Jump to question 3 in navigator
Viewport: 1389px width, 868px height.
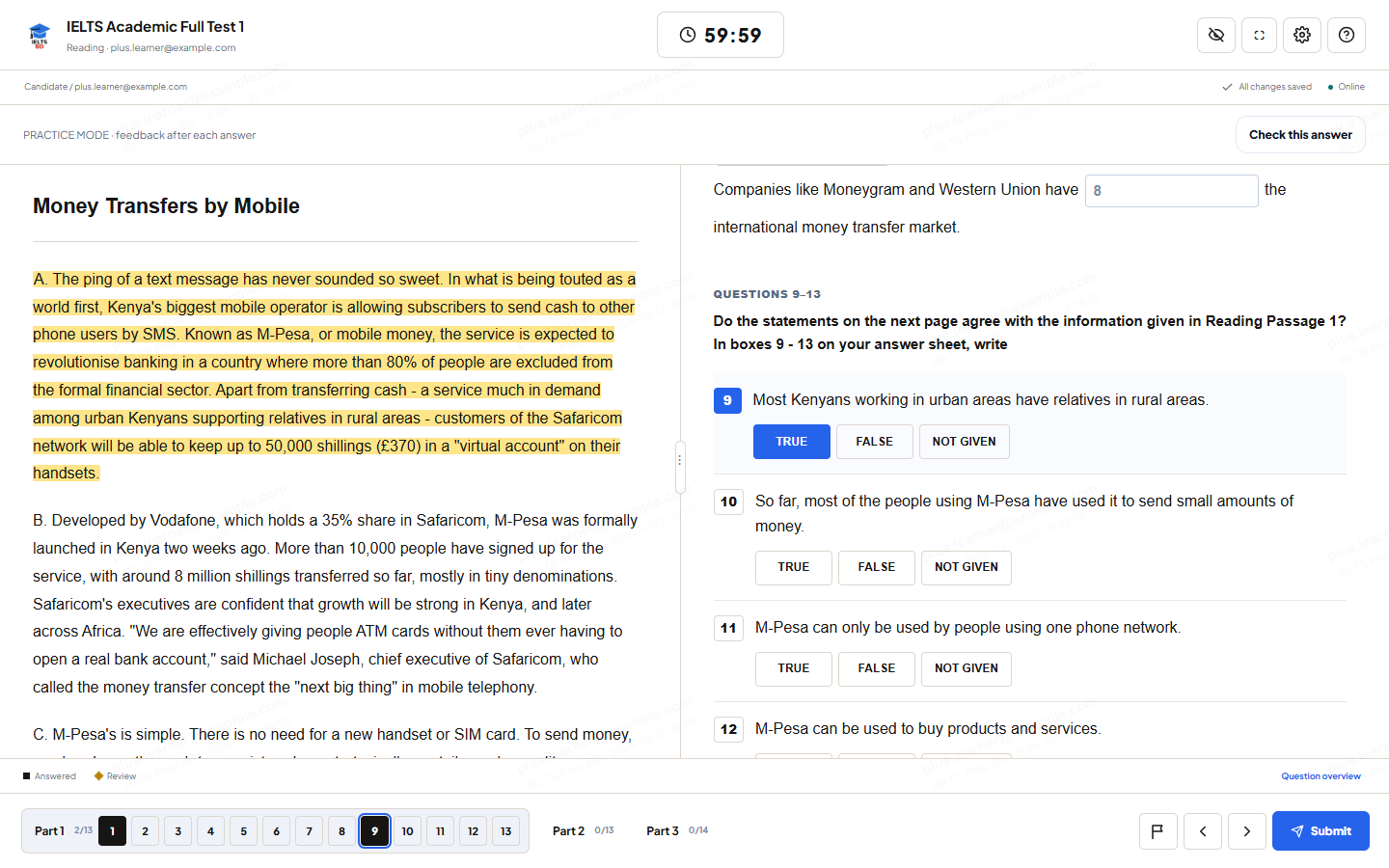[x=177, y=831]
